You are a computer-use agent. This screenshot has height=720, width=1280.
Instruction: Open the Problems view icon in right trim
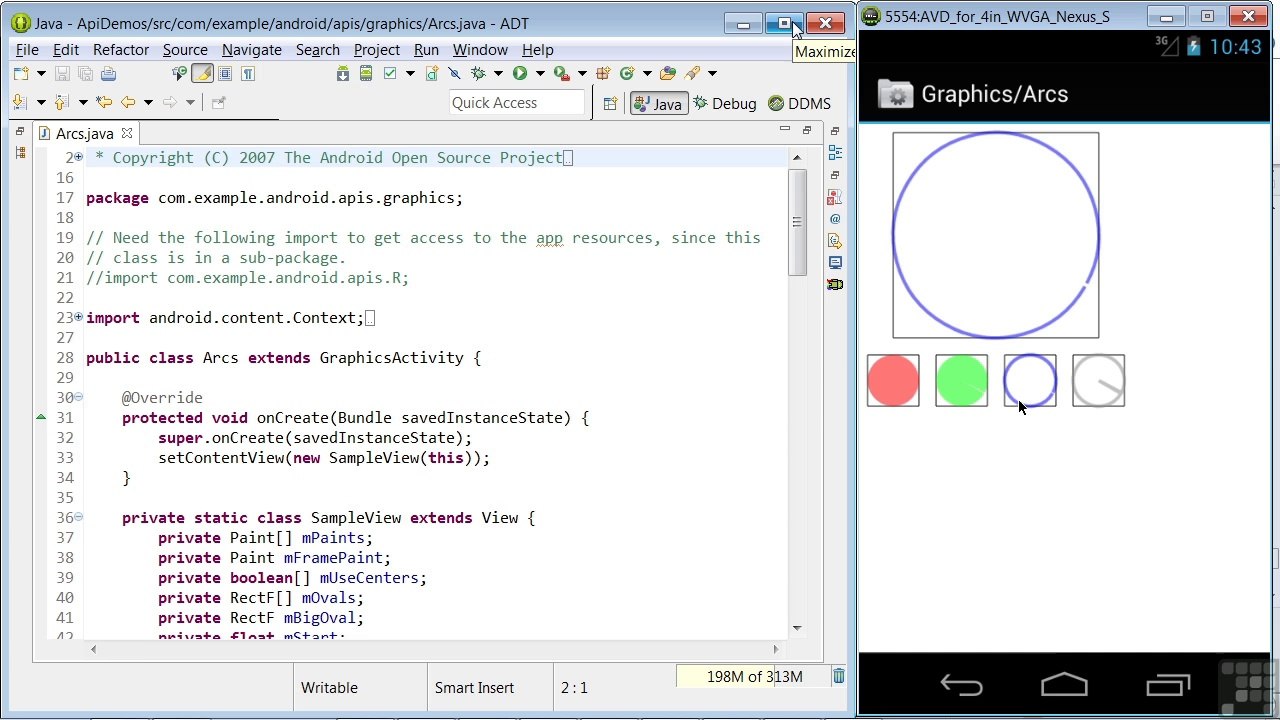(835, 197)
